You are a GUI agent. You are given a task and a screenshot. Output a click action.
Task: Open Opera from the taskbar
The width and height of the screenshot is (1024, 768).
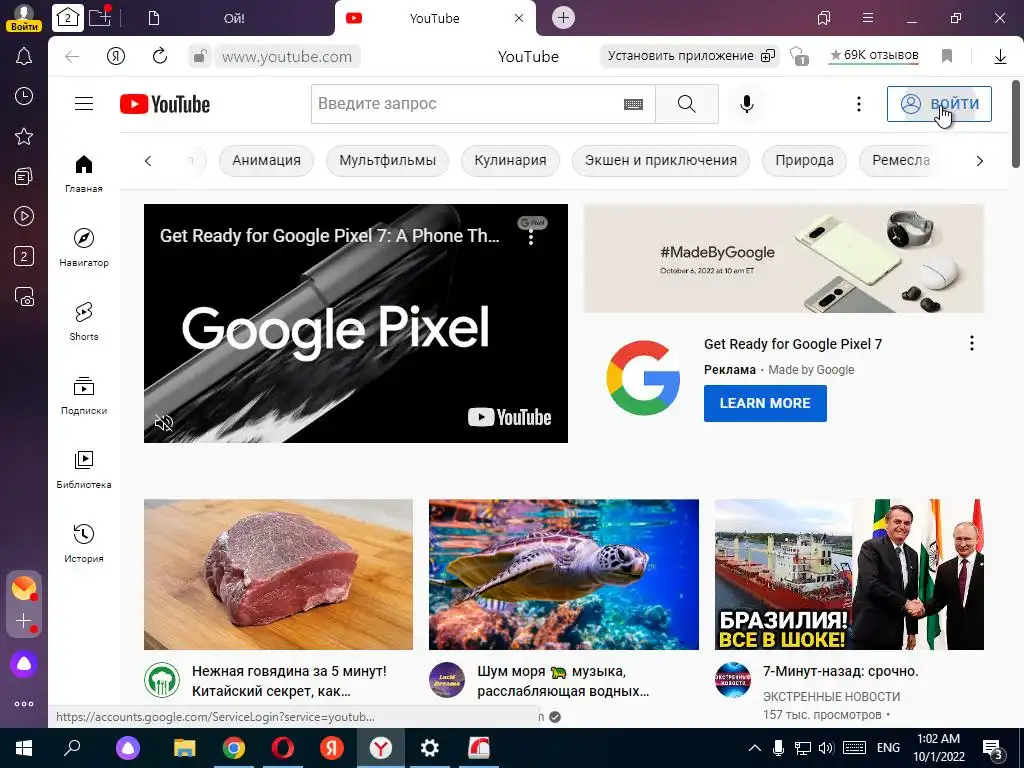pos(283,748)
